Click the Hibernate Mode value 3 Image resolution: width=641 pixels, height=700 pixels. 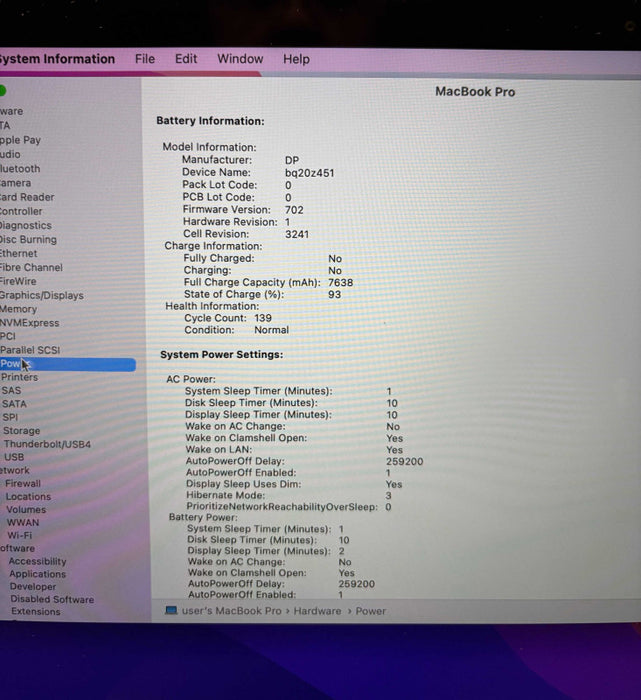coord(388,496)
